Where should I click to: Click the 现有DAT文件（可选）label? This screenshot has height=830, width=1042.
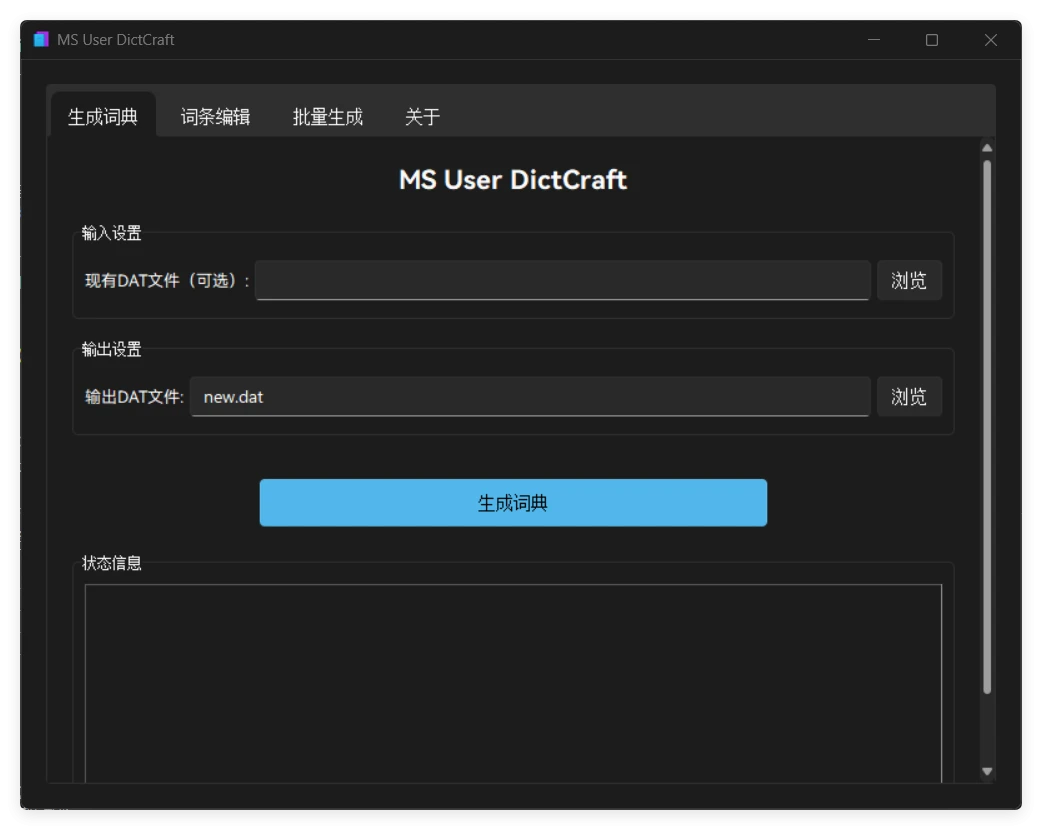tap(167, 280)
